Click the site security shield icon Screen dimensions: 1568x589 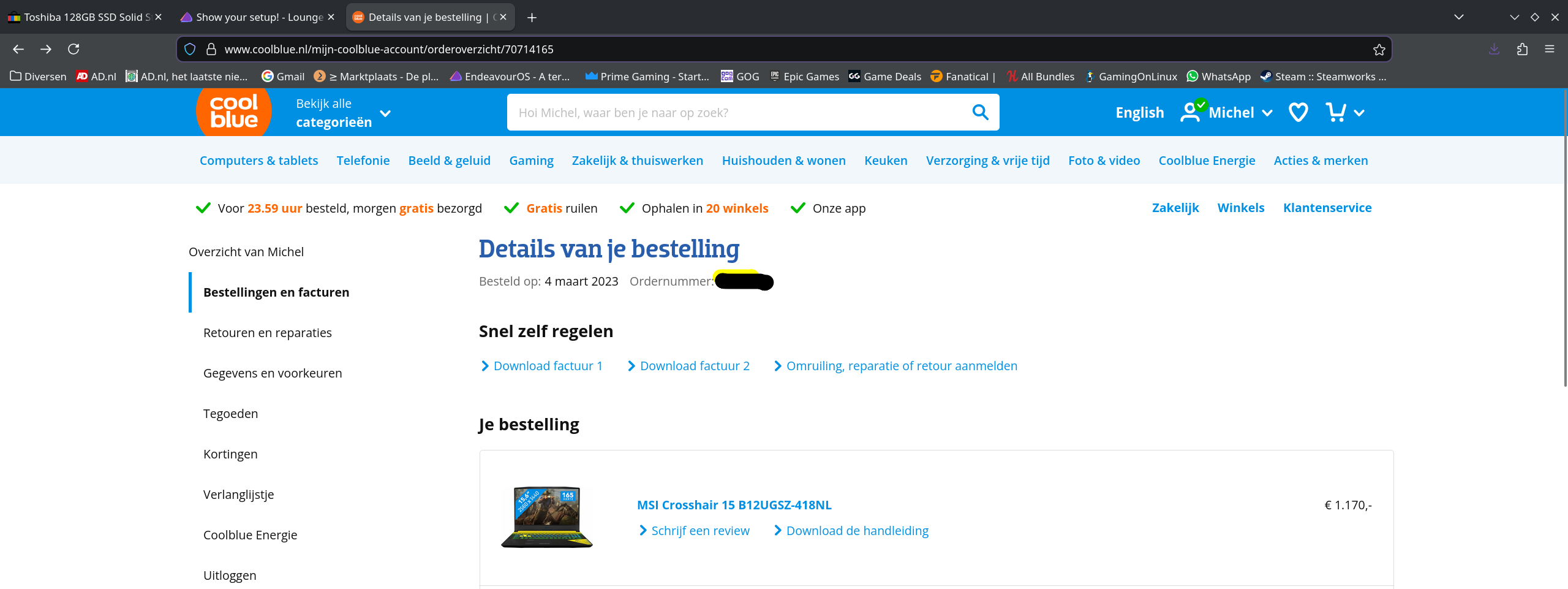tap(190, 49)
